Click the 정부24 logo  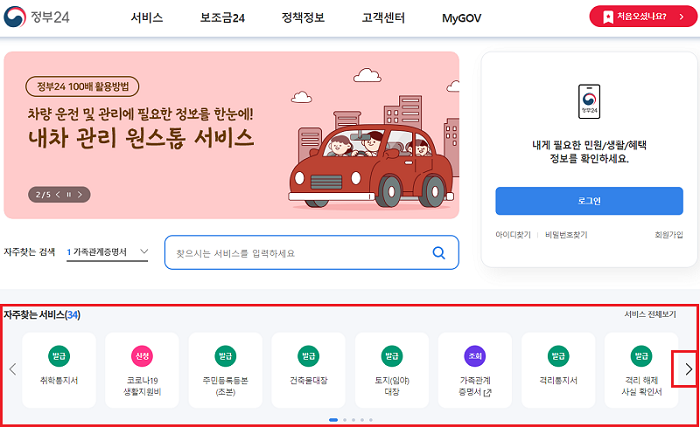37,17
